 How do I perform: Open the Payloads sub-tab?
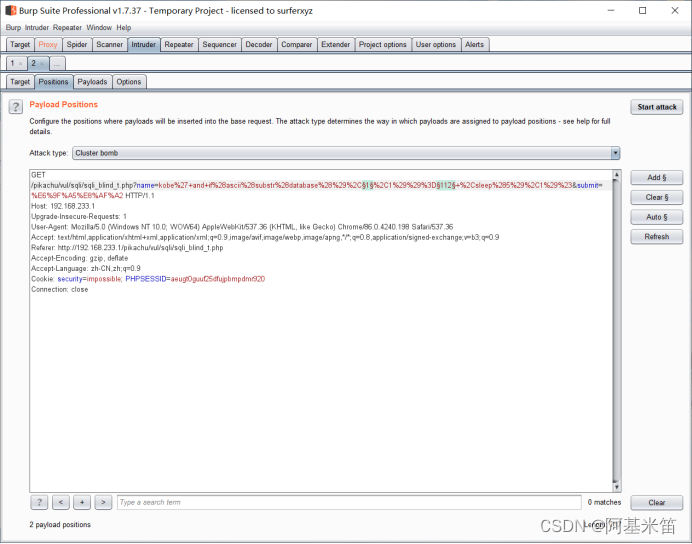click(x=92, y=82)
